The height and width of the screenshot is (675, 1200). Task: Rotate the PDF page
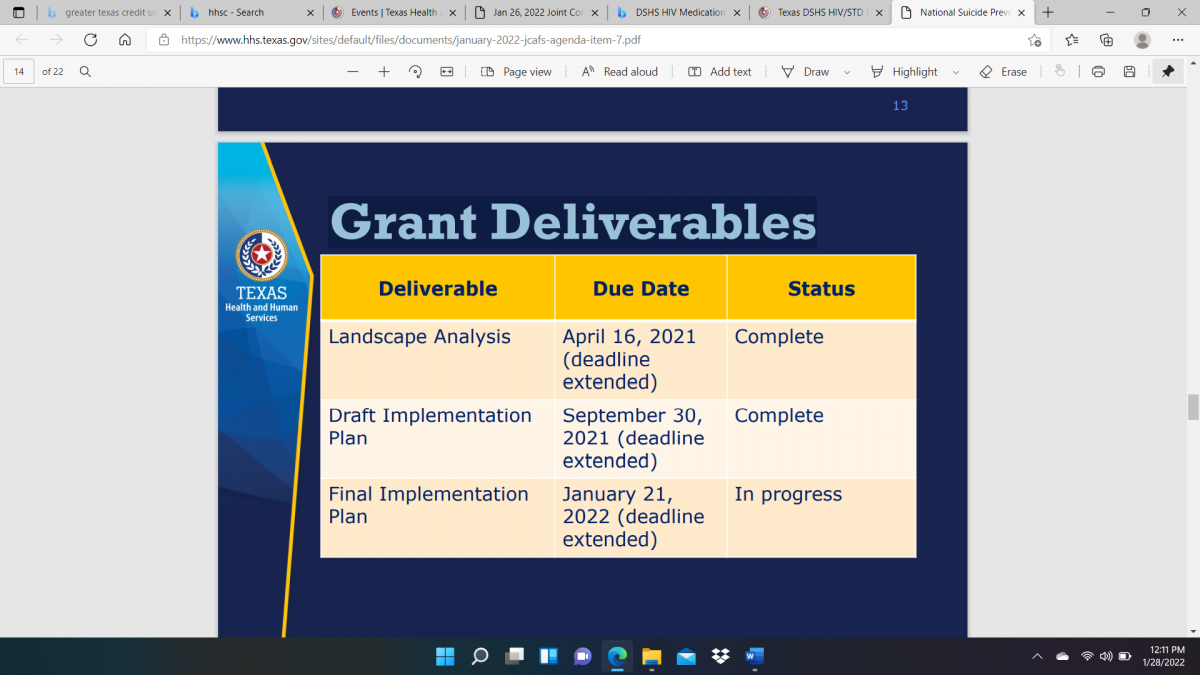click(x=415, y=72)
